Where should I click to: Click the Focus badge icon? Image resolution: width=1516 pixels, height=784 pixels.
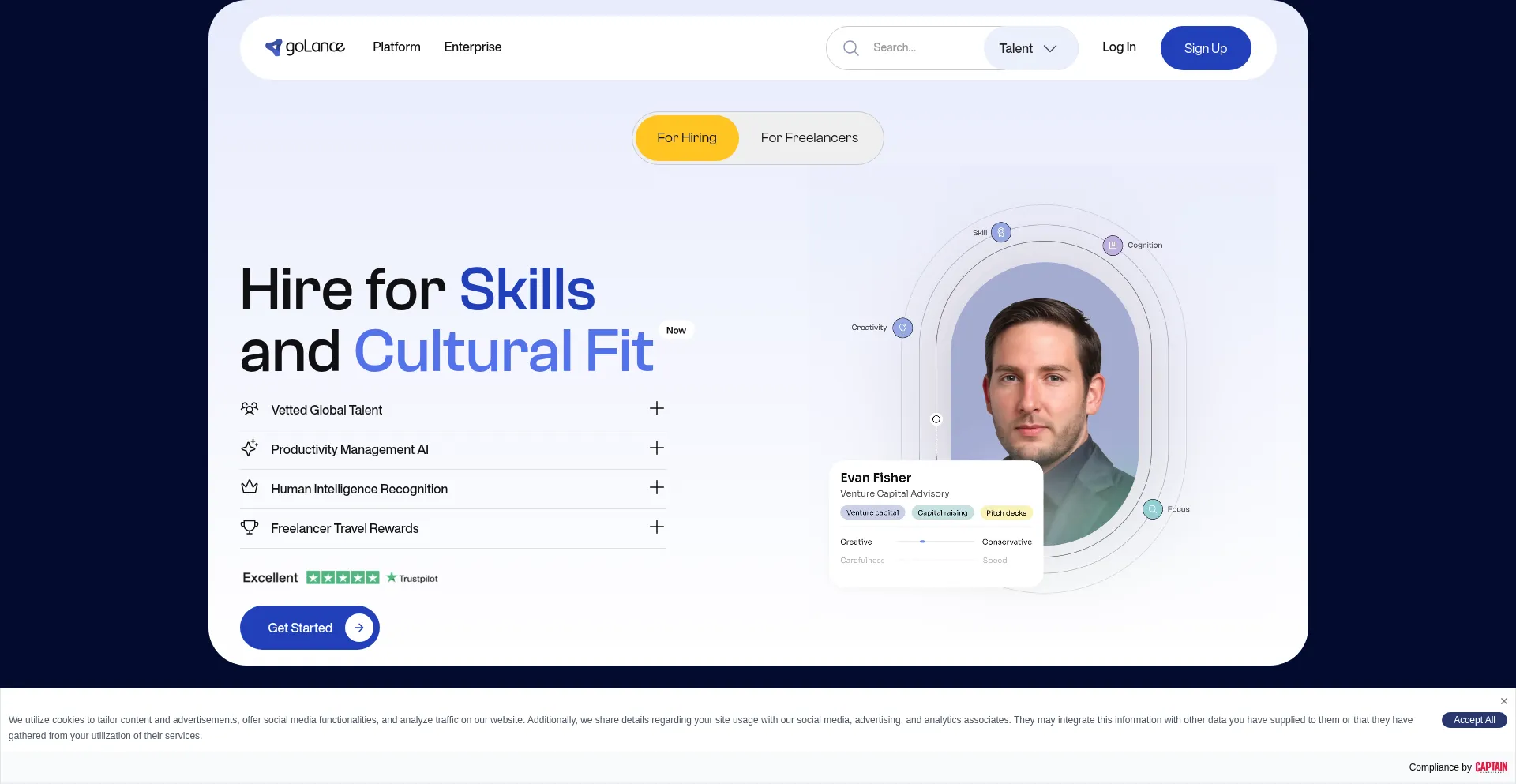[x=1152, y=509]
